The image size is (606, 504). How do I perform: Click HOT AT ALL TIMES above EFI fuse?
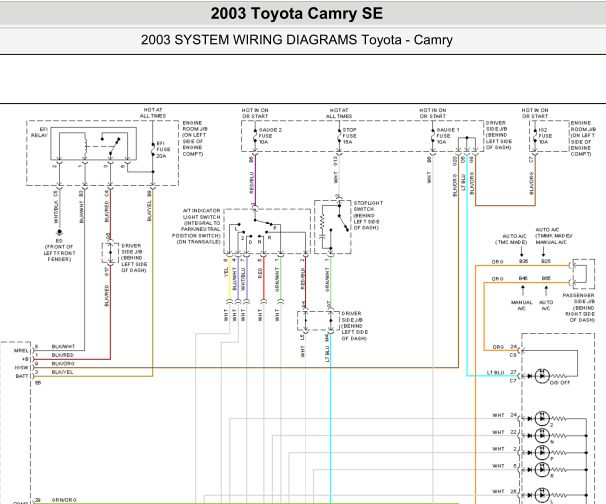click(x=153, y=113)
